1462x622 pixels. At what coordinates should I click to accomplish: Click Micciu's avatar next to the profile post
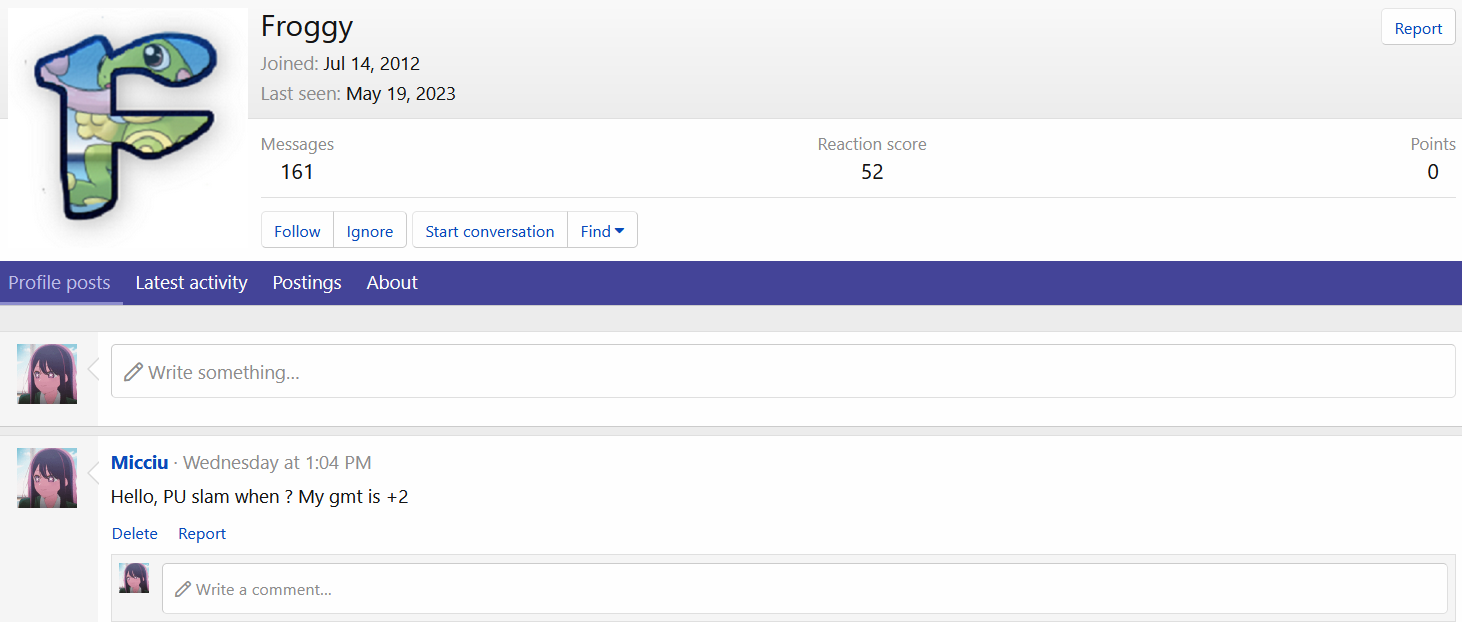47,478
